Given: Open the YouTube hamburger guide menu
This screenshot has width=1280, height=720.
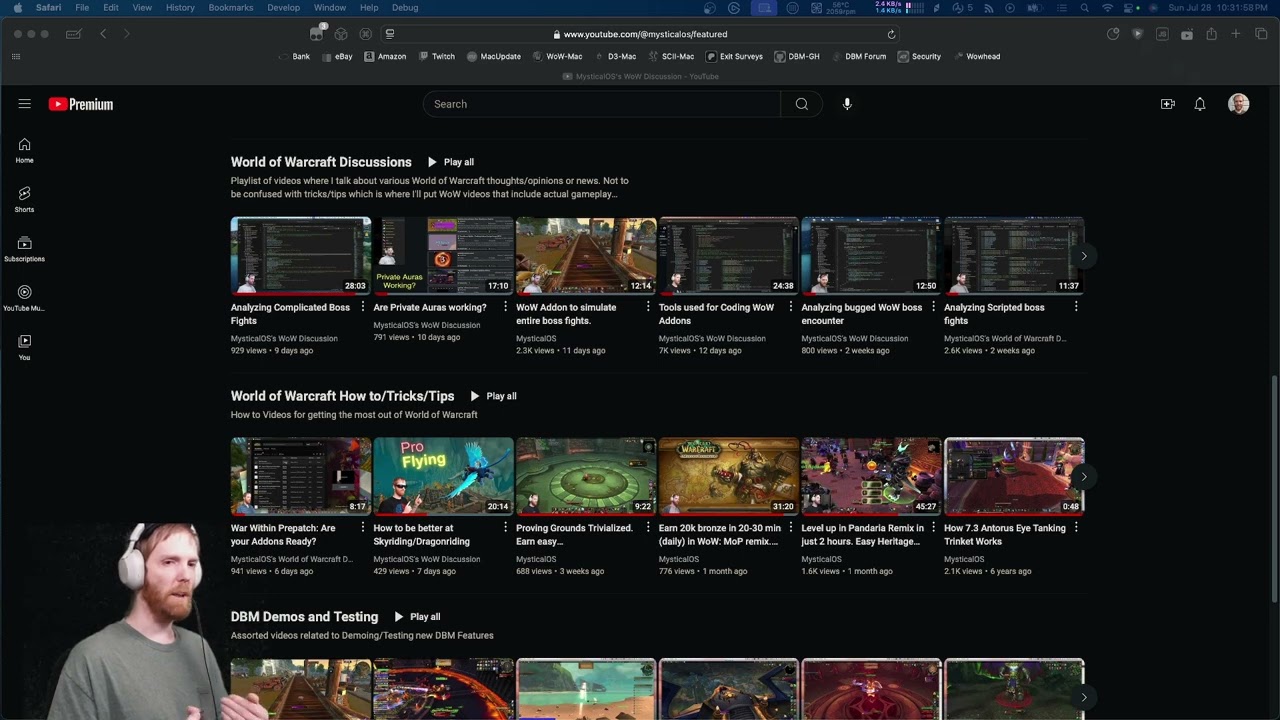Looking at the screenshot, I should click(x=24, y=104).
